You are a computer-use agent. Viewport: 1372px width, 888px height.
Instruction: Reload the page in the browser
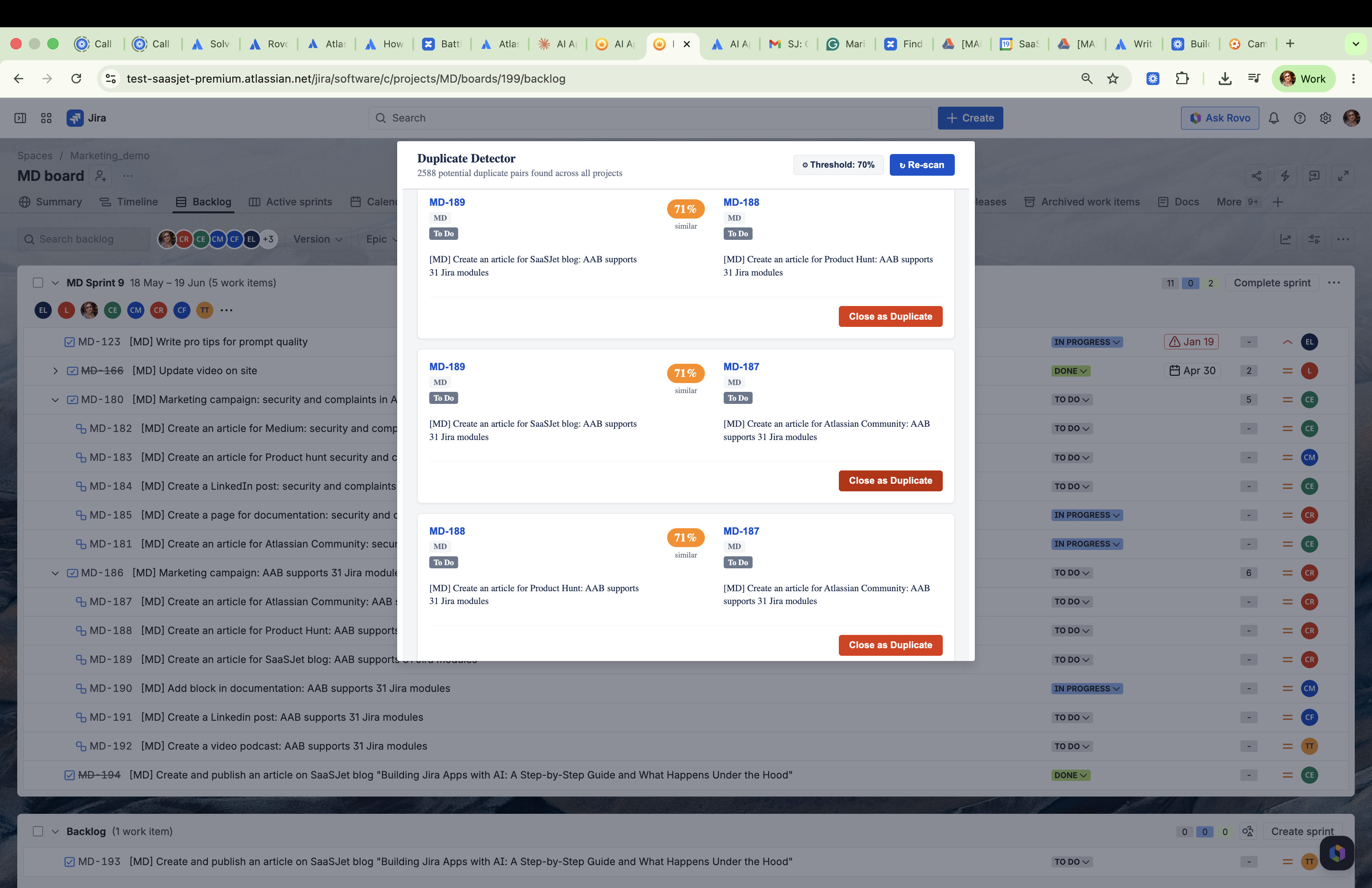[76, 78]
